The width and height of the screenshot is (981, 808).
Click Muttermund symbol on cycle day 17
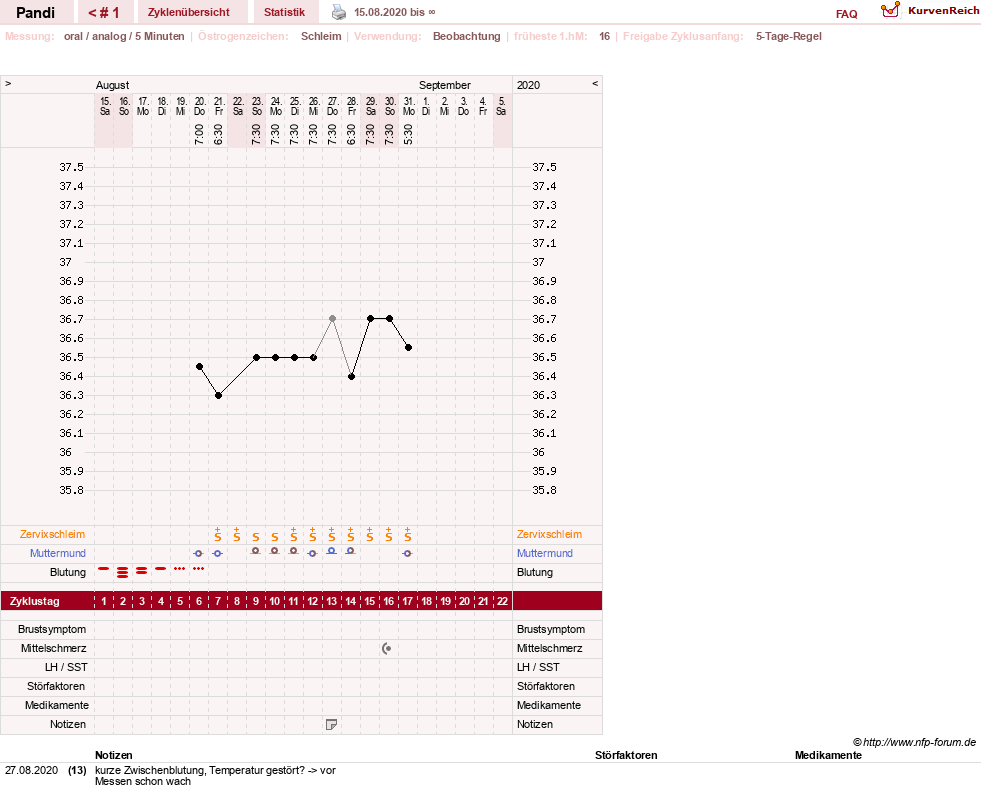tap(407, 553)
